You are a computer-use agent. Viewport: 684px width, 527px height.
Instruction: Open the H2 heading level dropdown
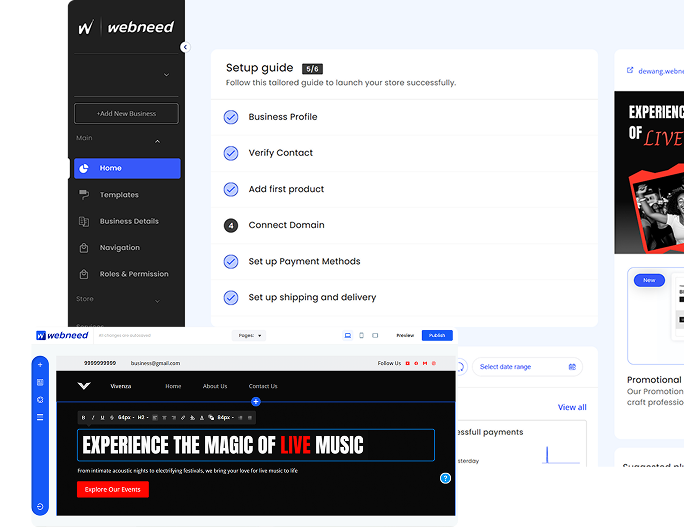point(143,417)
